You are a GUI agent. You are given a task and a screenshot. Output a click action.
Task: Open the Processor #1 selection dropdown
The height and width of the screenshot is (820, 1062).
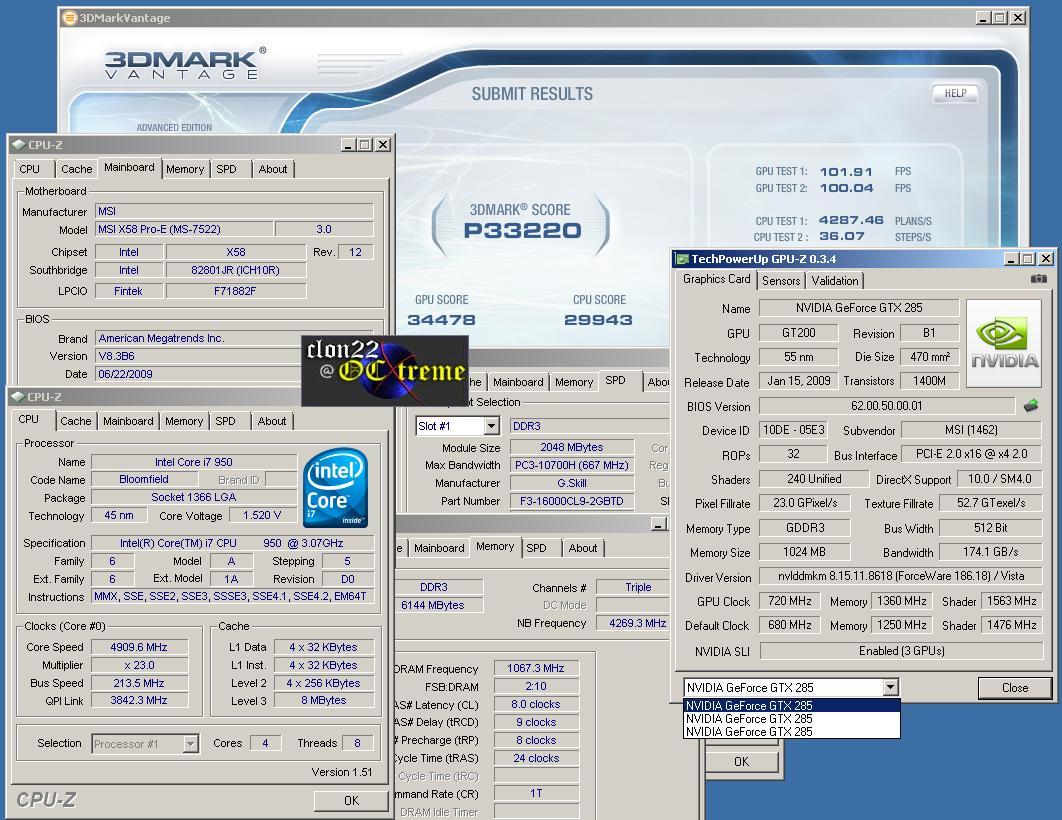coord(191,743)
